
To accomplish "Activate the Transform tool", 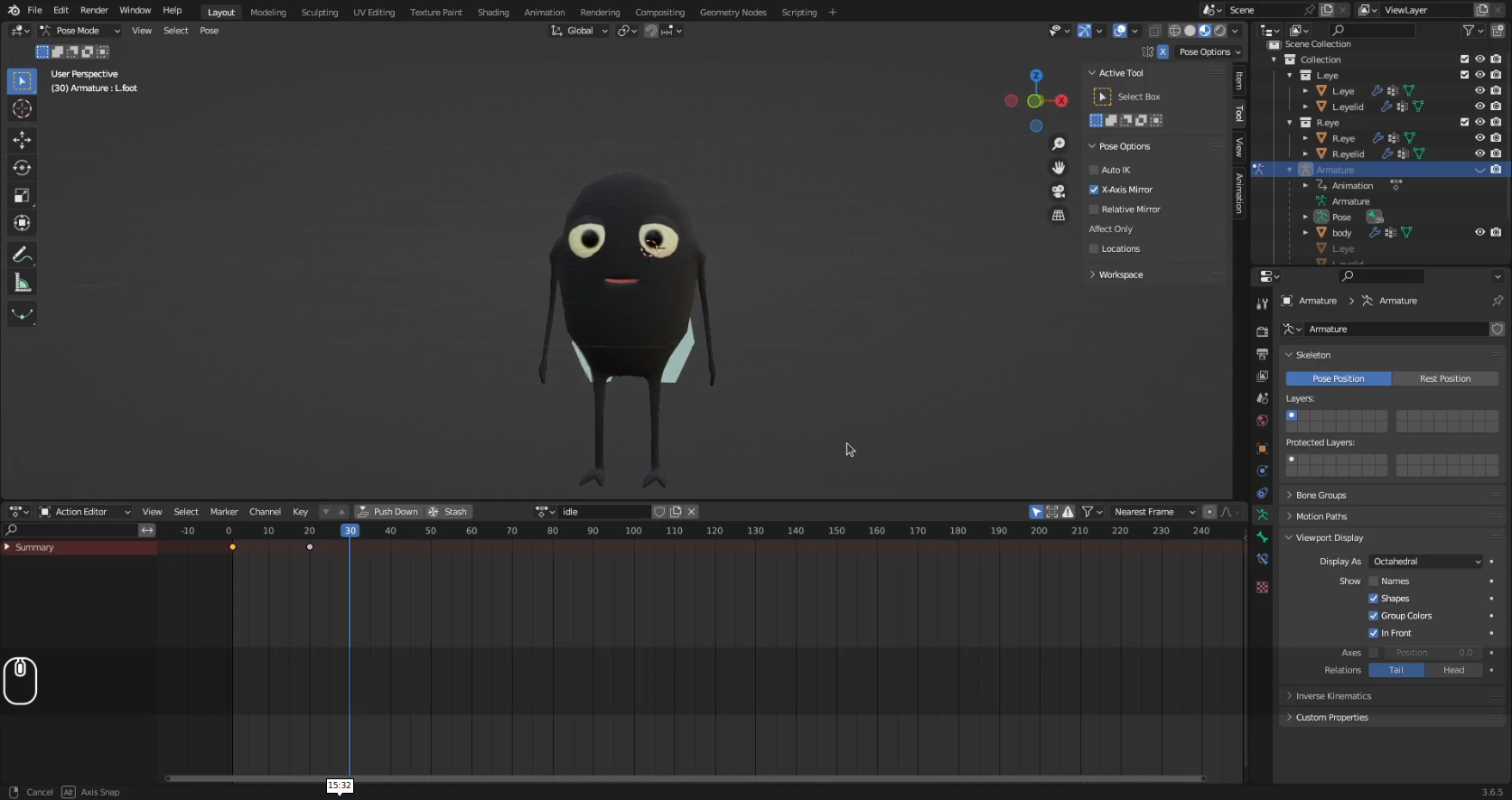I will [x=22, y=223].
